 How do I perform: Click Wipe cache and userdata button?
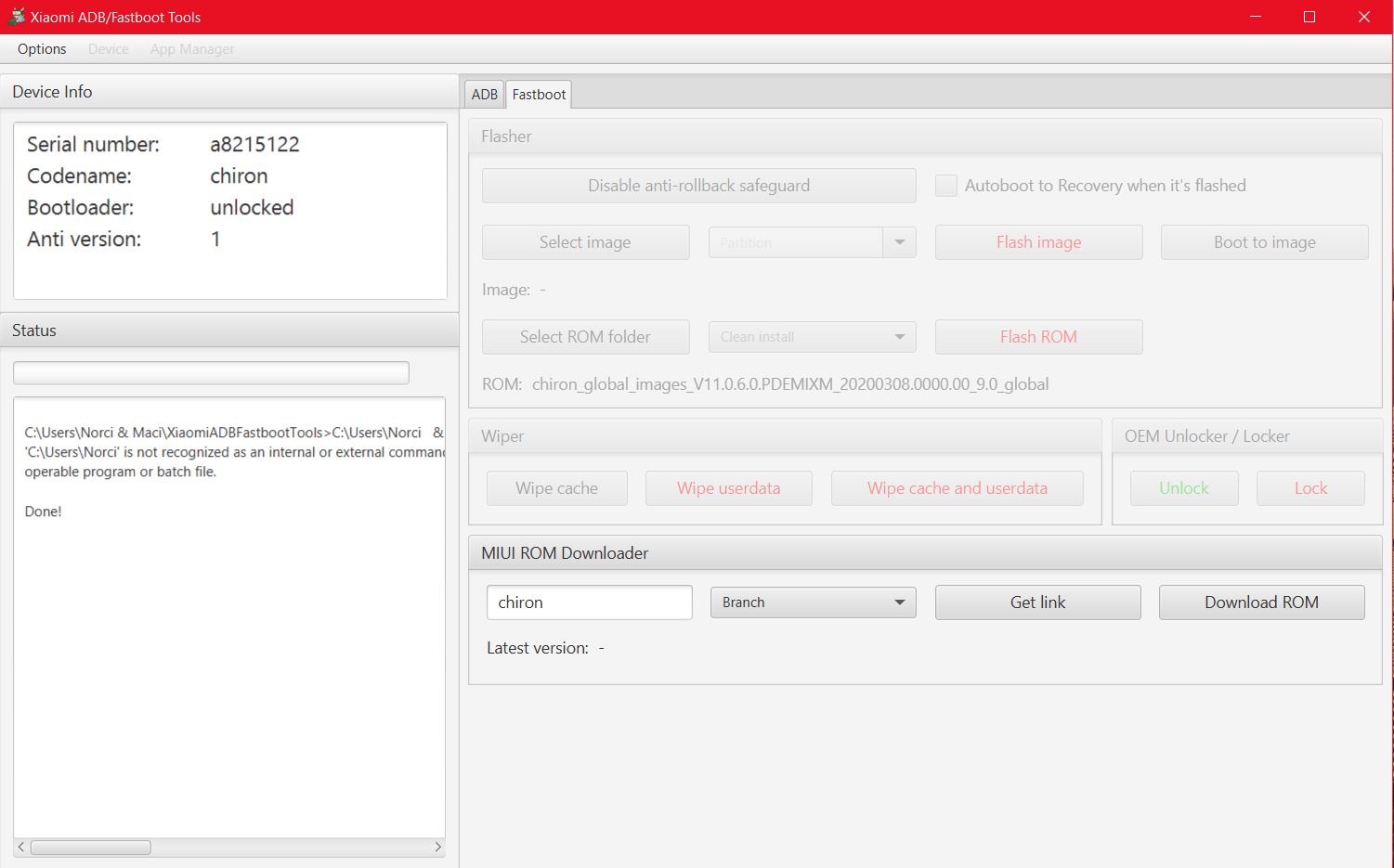click(957, 488)
